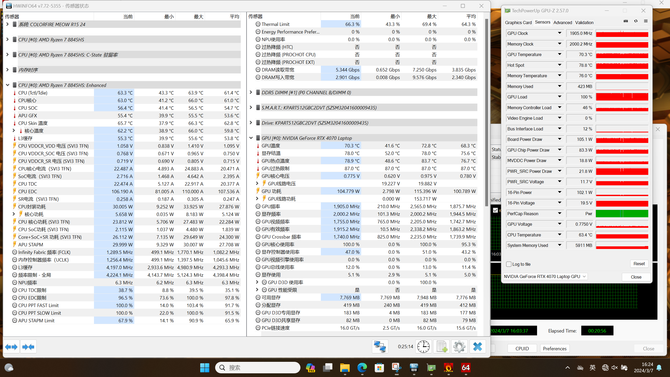Collapse the GPU NVIDIA GeForce RTX 4070 group

251,138
